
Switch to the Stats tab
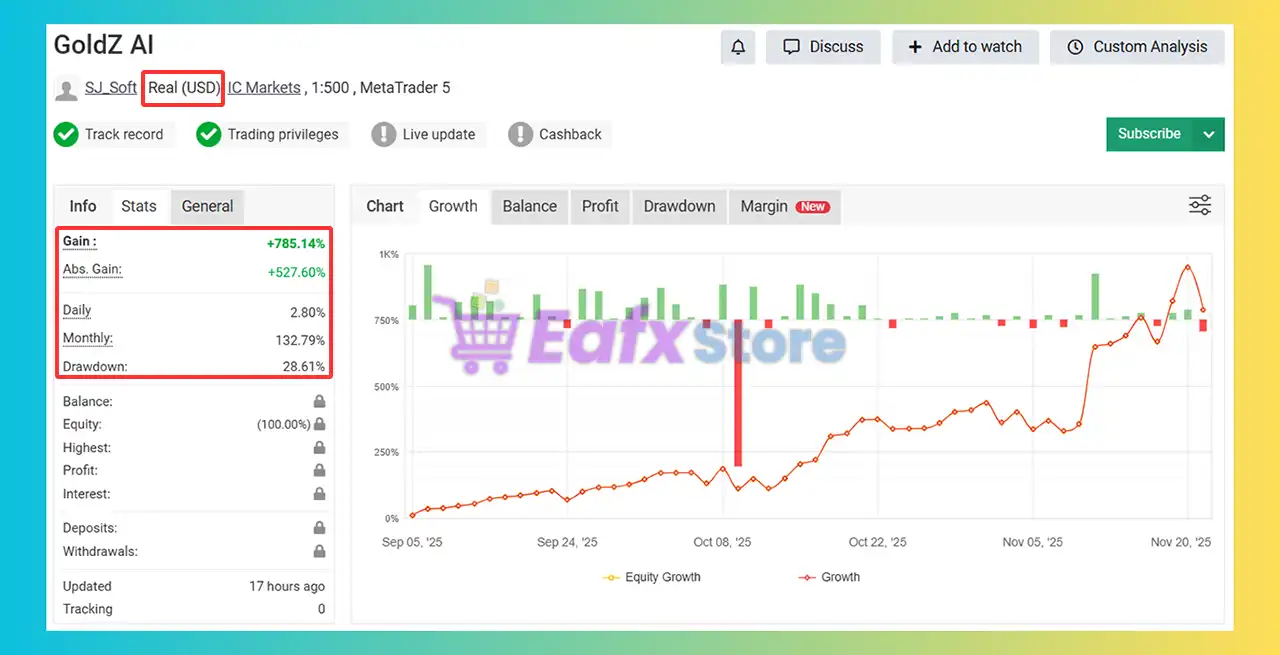pyautogui.click(x=139, y=206)
